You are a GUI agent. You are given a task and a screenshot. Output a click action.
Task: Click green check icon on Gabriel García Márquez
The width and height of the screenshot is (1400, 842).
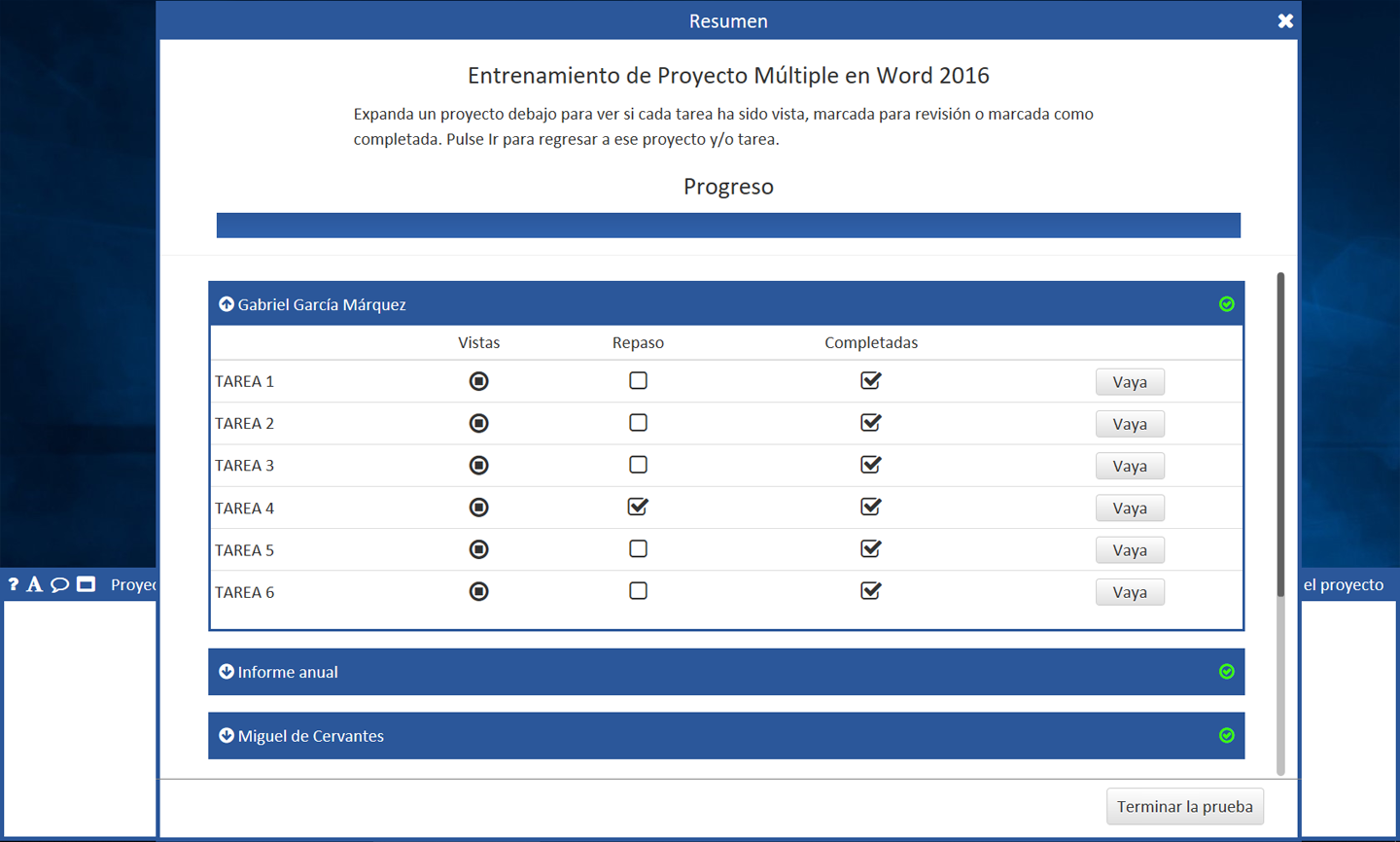click(x=1227, y=304)
